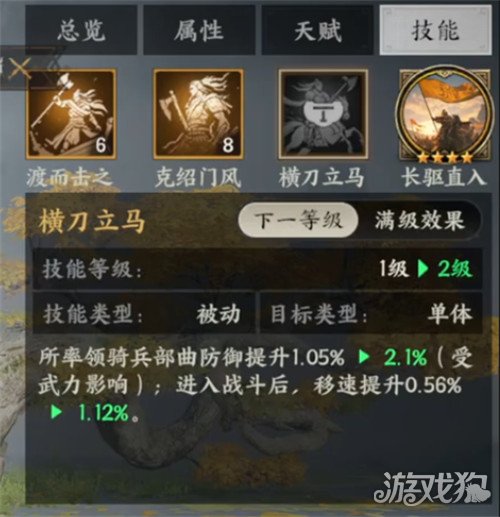Select the 渡而击之 skill icon
500x517 pixels.
[71, 114]
